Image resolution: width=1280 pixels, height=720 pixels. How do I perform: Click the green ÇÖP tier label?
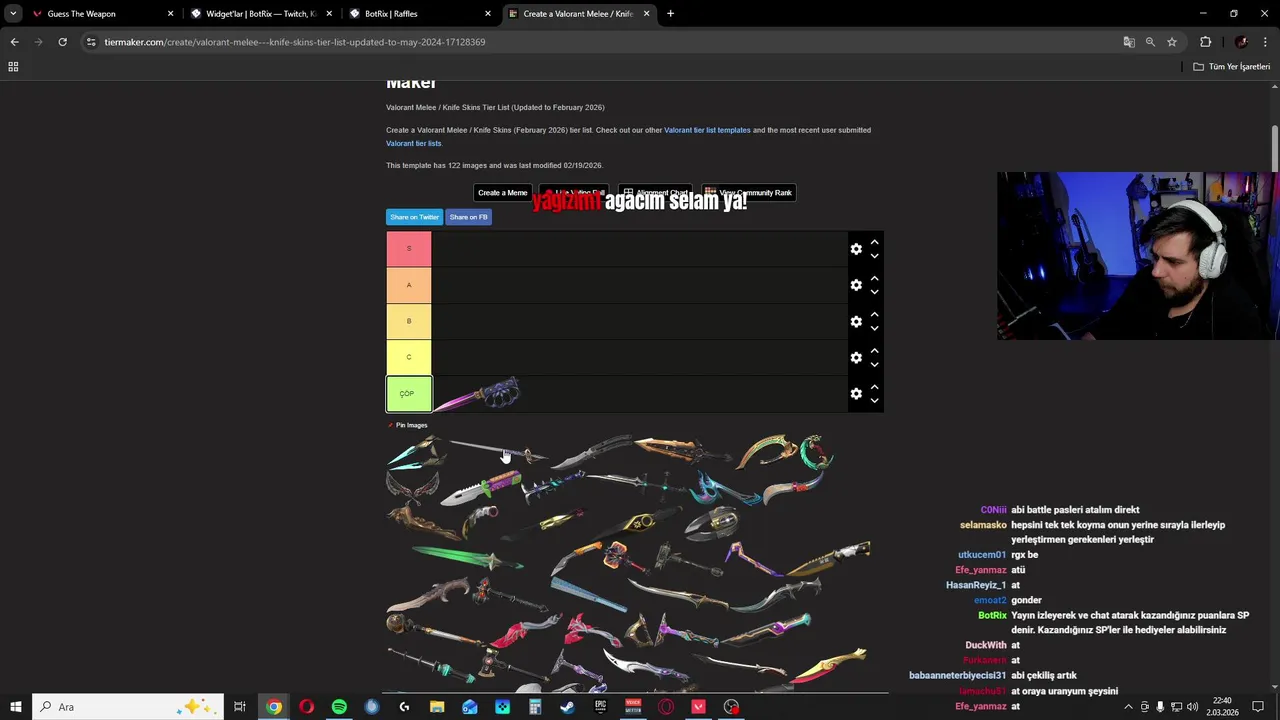(x=409, y=394)
